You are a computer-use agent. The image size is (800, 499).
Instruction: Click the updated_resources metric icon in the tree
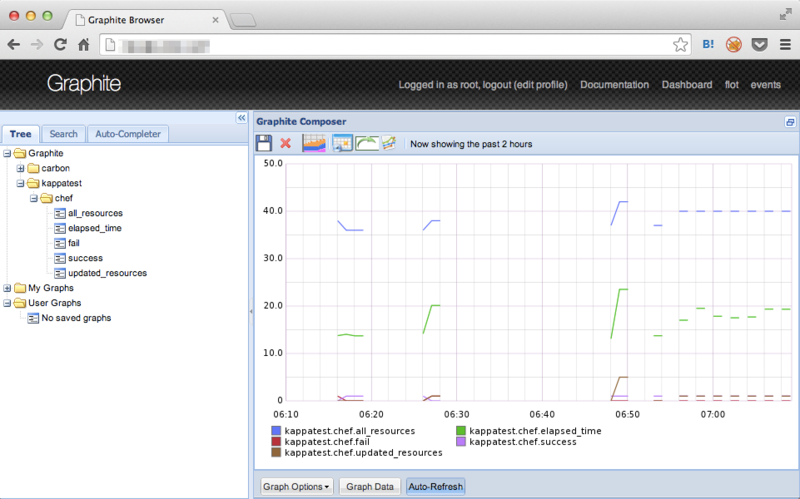(x=60, y=273)
